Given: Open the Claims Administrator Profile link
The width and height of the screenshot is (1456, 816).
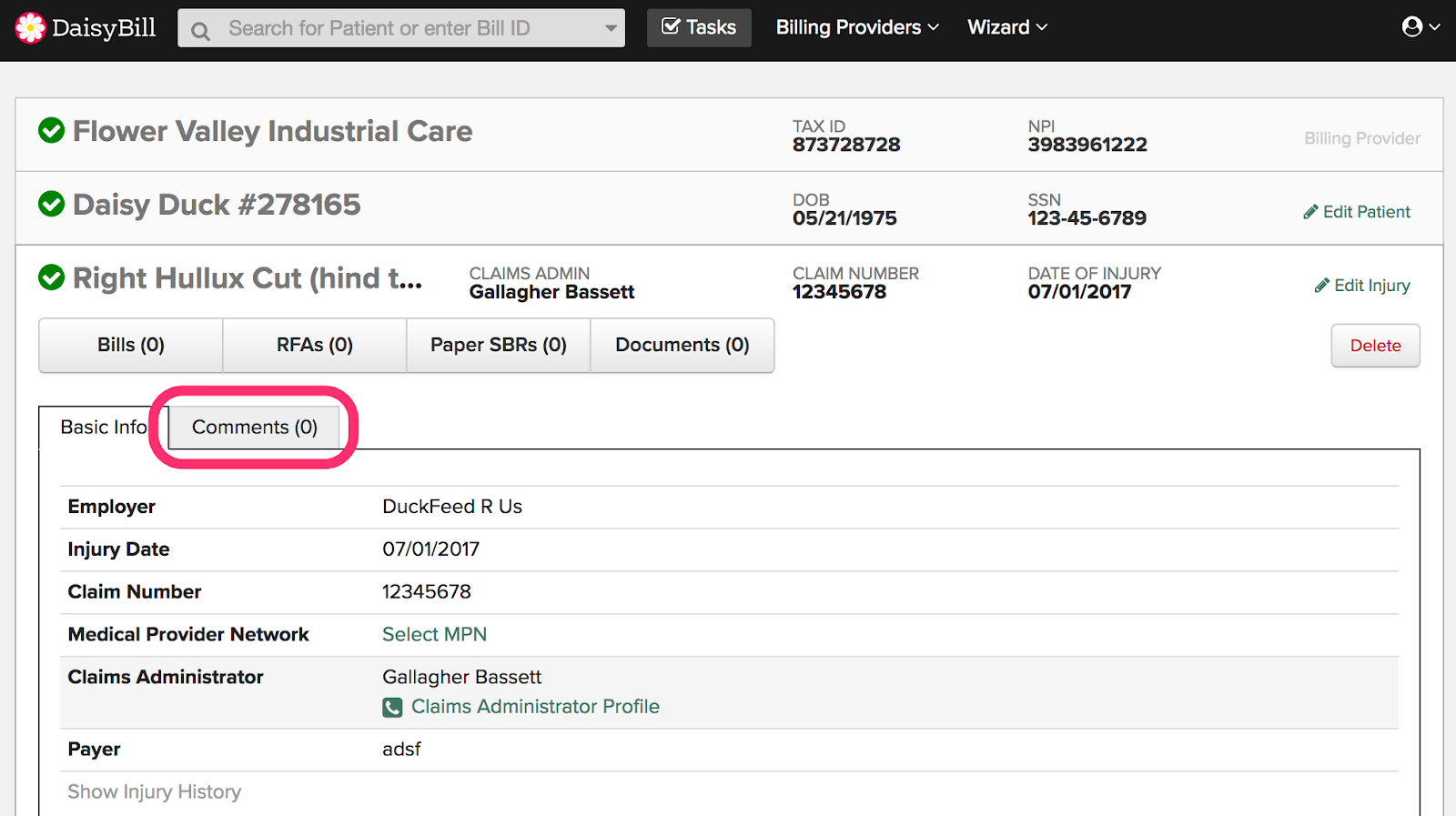Looking at the screenshot, I should [x=535, y=707].
